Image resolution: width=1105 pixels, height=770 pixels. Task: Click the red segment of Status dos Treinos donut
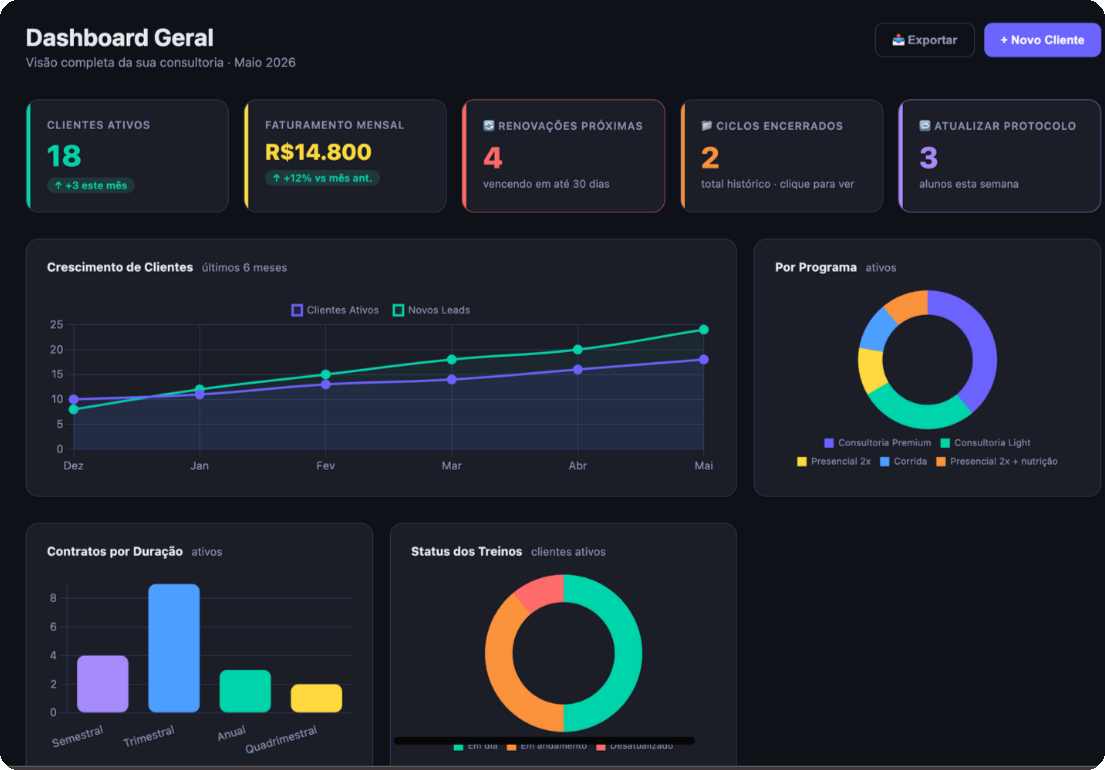tap(543, 590)
